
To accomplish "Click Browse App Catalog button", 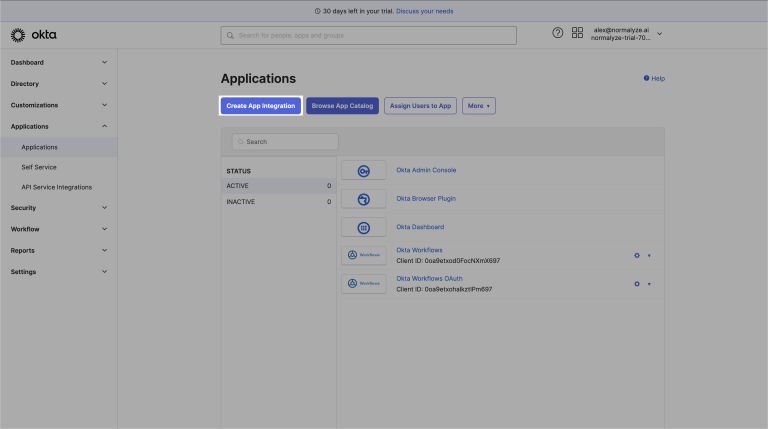I will click(342, 105).
